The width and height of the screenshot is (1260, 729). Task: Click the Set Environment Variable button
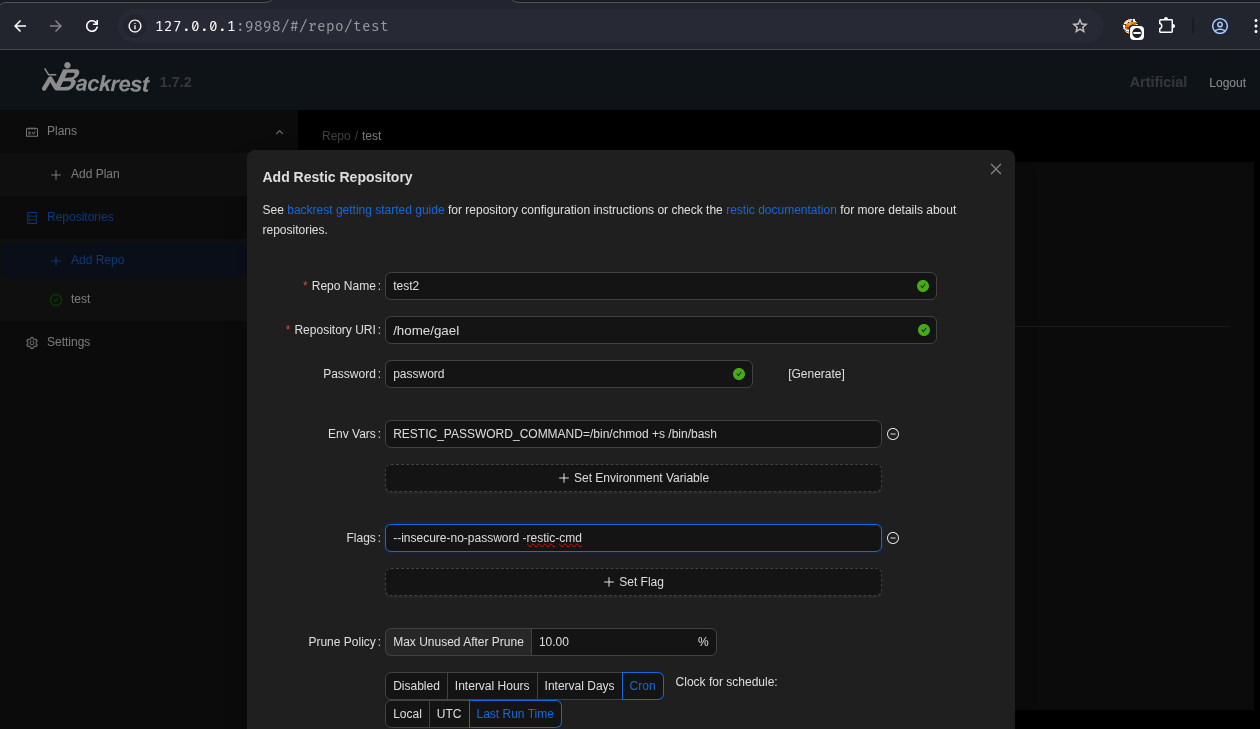(x=633, y=478)
